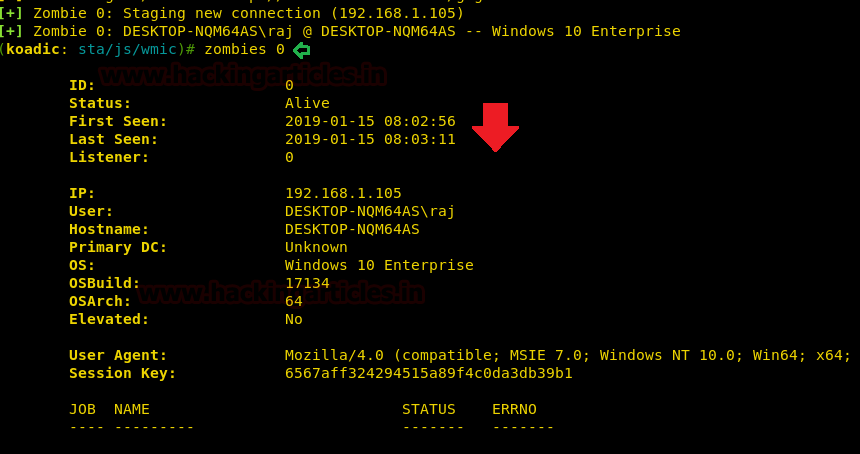Click the green left arrow after zombies 0
The image size is (860, 454).
(x=301, y=50)
